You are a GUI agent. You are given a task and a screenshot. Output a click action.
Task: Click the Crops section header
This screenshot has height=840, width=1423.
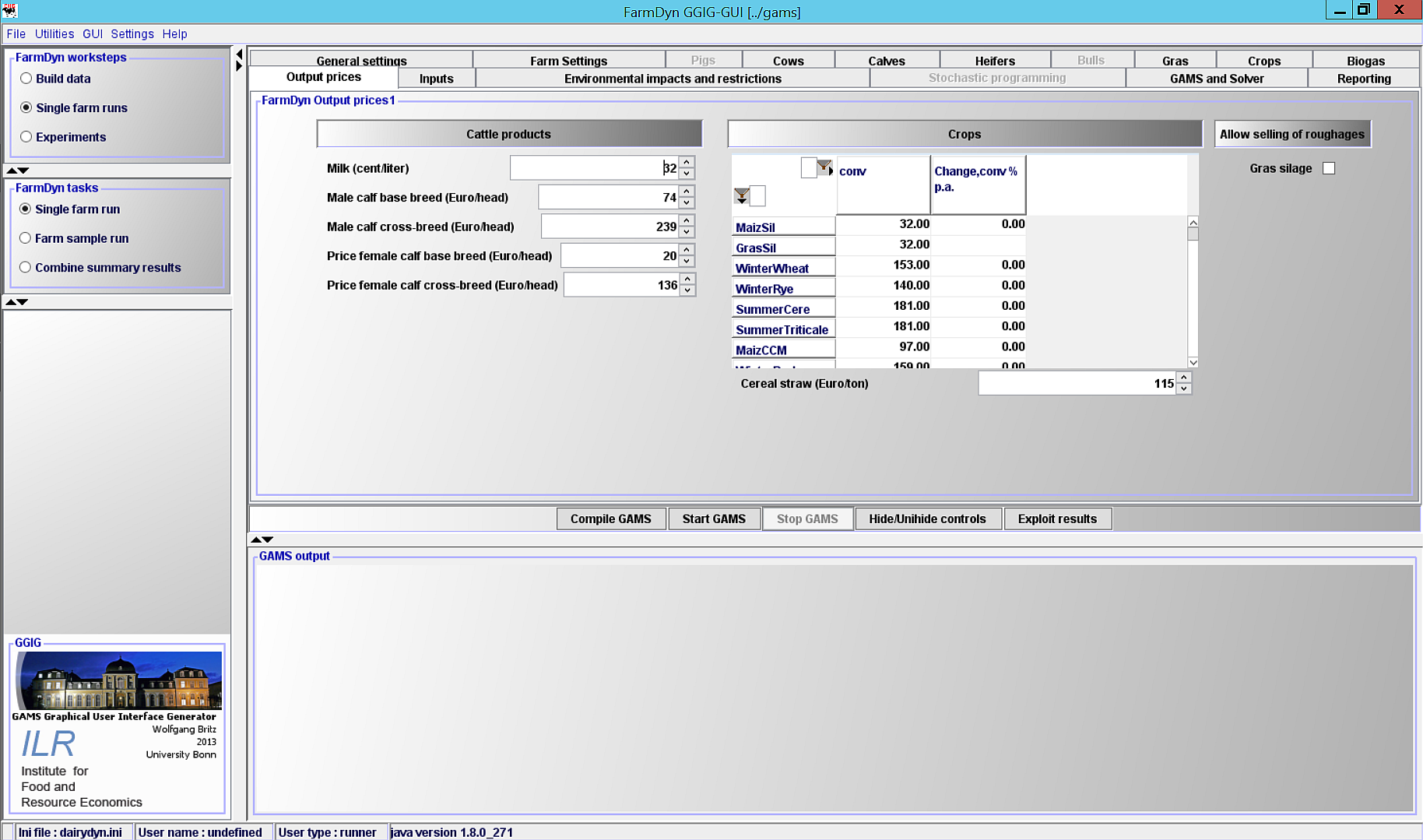click(964, 134)
